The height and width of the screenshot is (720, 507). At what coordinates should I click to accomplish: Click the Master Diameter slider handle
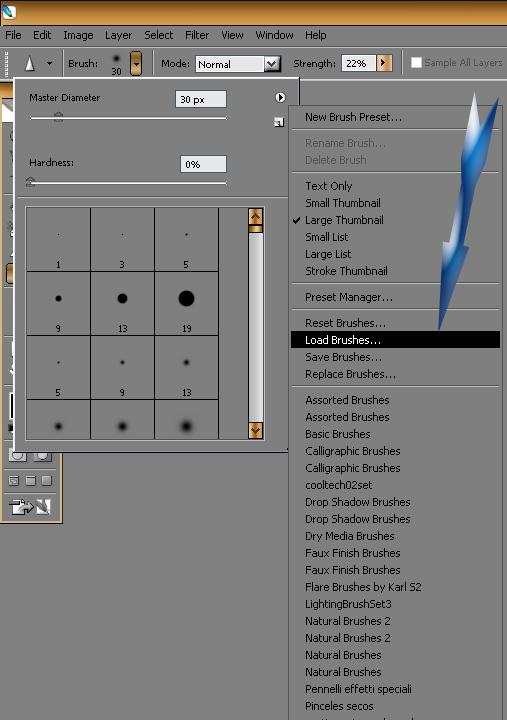pyautogui.click(x=58, y=117)
